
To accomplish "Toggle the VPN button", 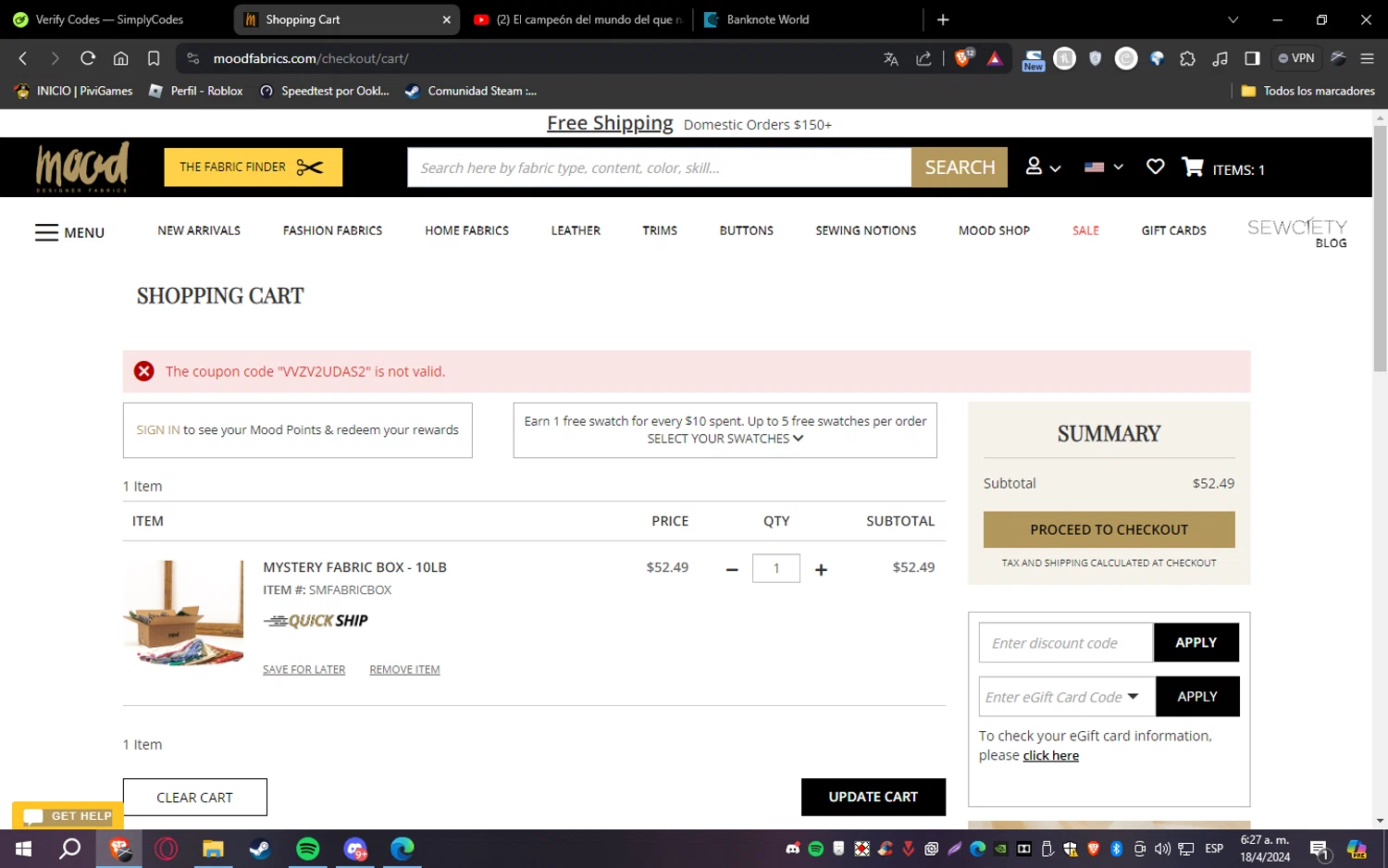I will point(1295,58).
